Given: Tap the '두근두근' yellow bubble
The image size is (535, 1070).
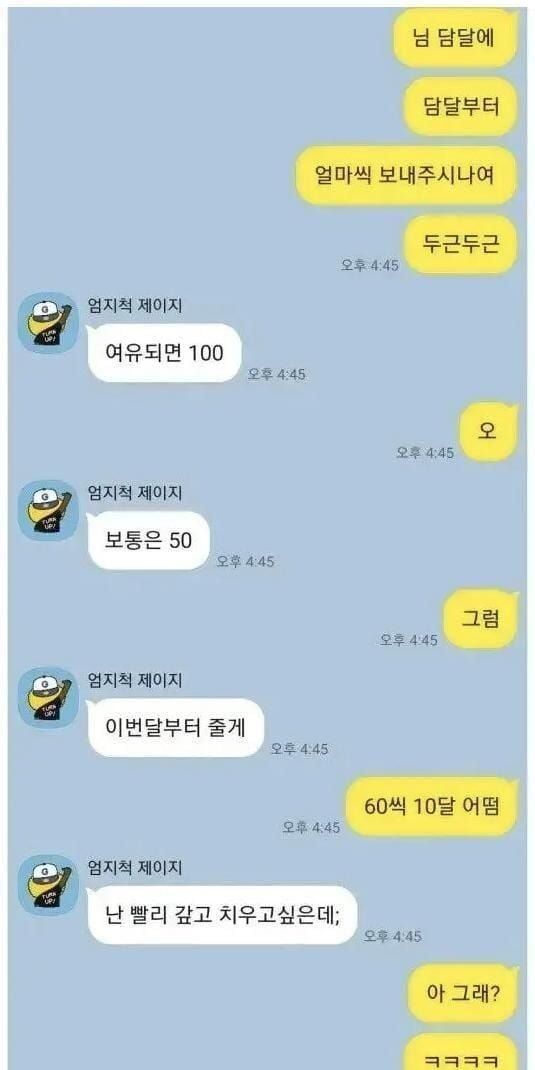Looking at the screenshot, I should point(461,244).
